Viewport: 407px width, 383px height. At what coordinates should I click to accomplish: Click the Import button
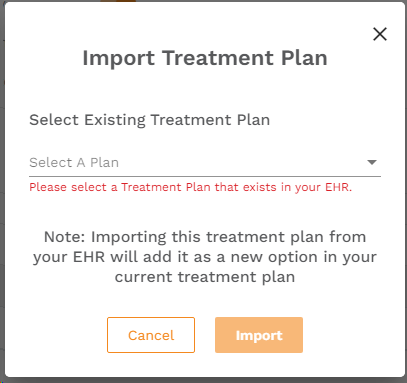coord(259,335)
